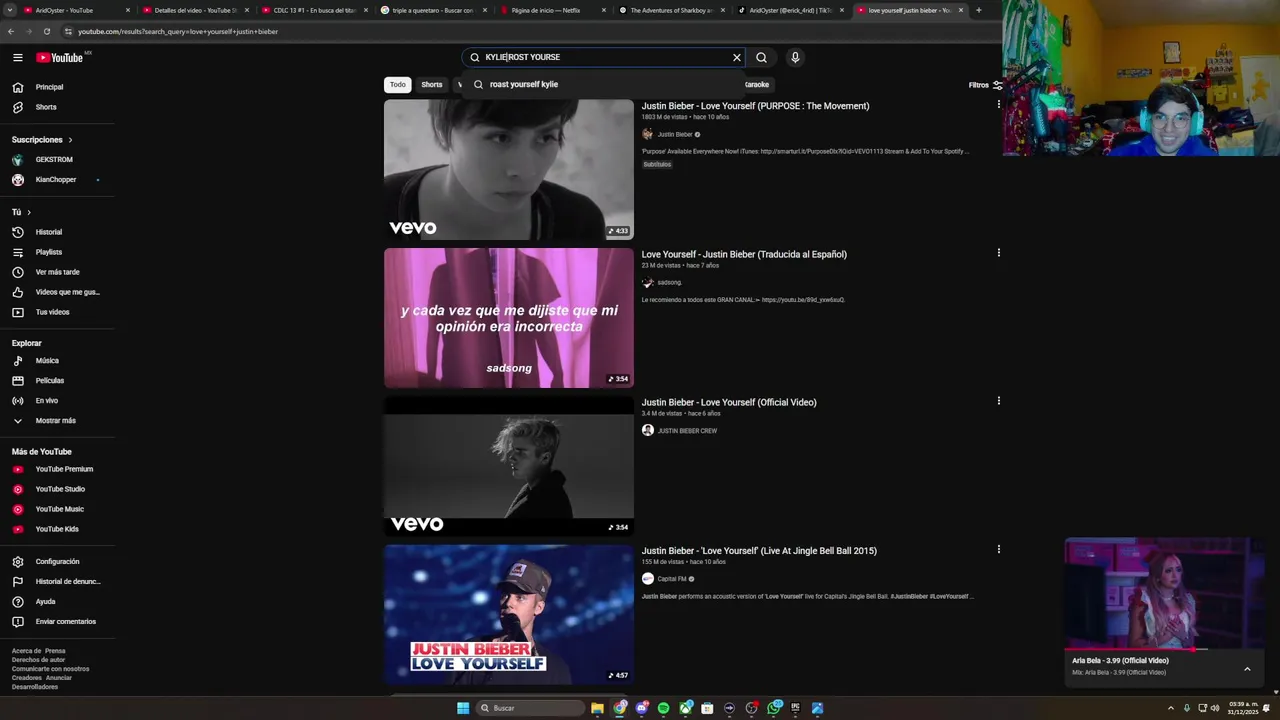Select the 'roast yourself kylie' suggestion
Viewport: 1280px width, 720px height.
524,85
